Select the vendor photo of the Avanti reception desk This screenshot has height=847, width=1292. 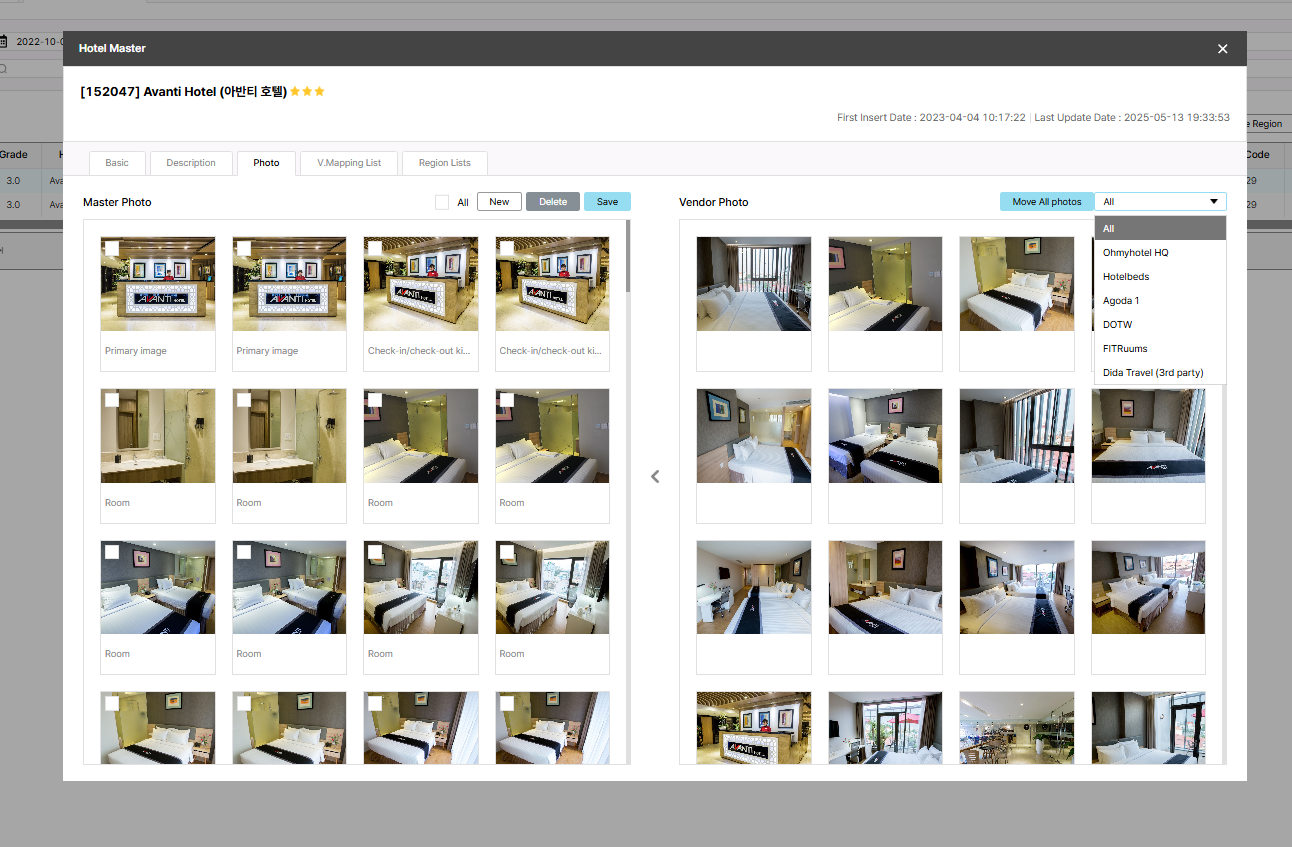coord(754,728)
